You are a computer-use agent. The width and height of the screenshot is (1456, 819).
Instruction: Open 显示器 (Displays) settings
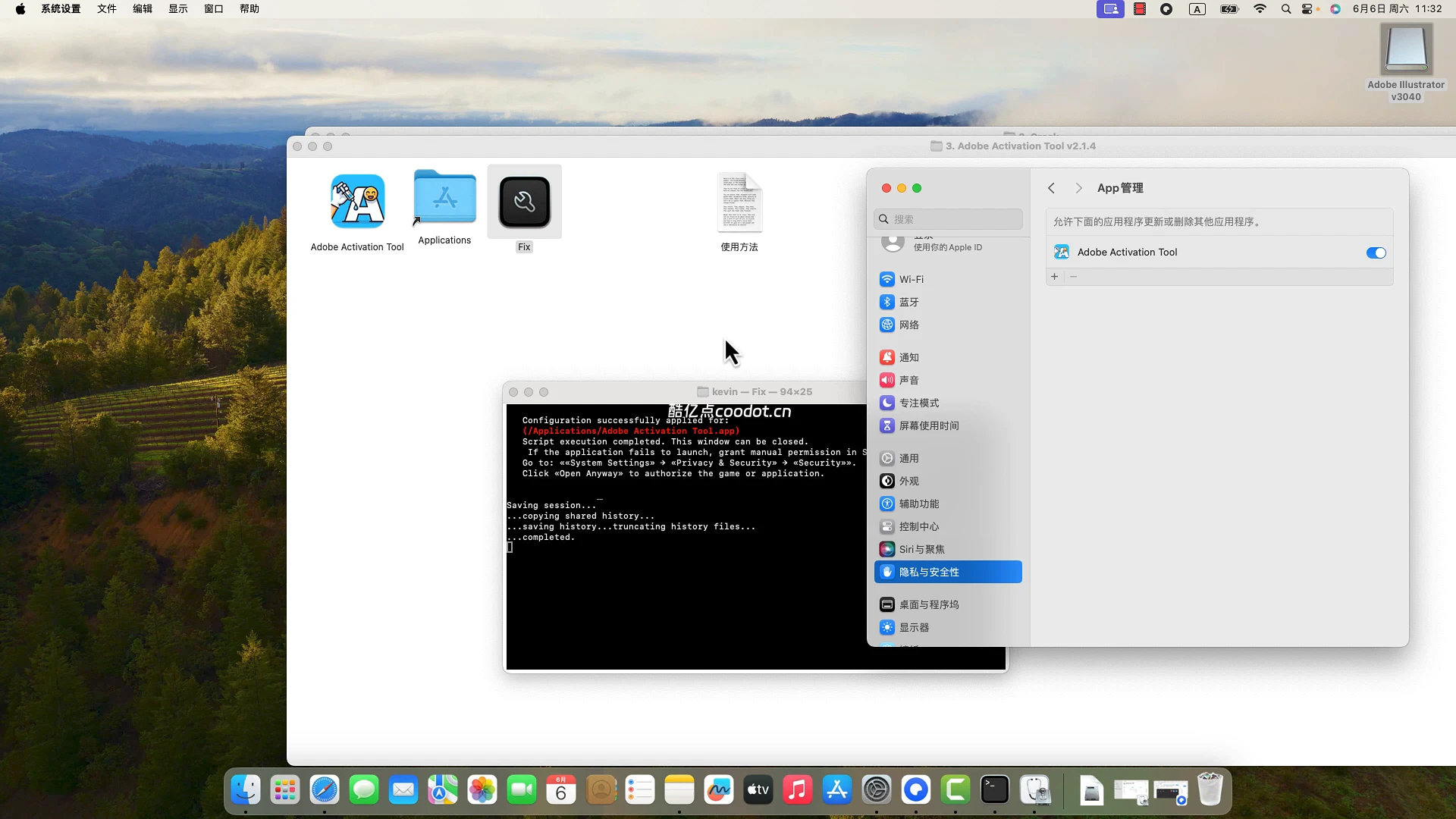pyautogui.click(x=948, y=627)
